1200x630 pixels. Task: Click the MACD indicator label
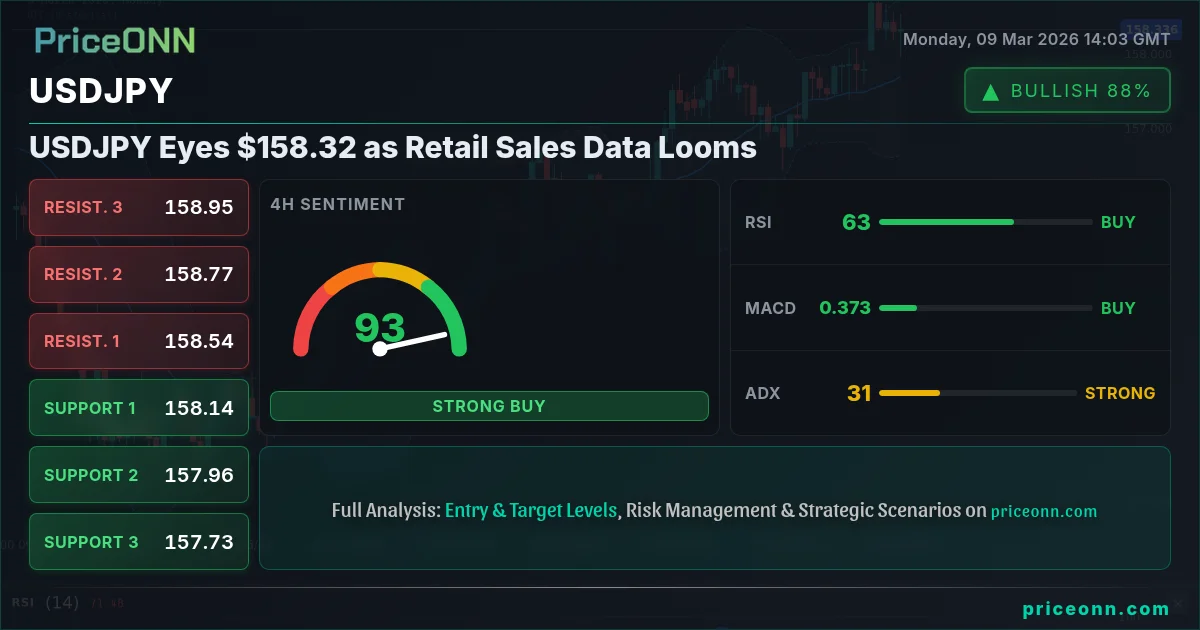coord(770,308)
